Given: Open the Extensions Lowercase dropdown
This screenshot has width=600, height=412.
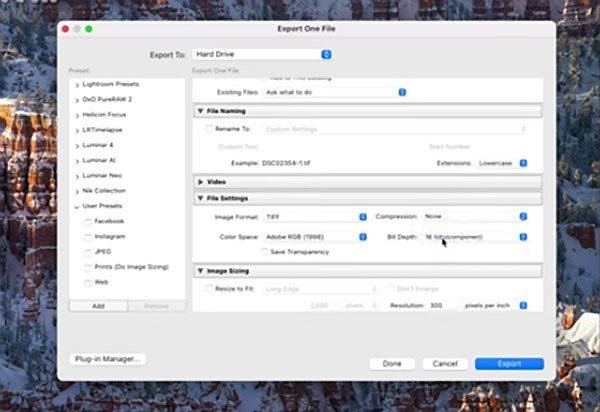Looking at the screenshot, I should (x=502, y=163).
